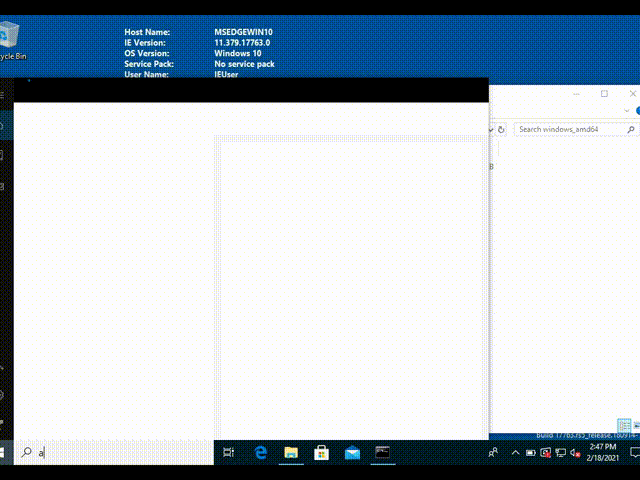Refresh the Explorer folder view
The height and width of the screenshot is (480, 640).
pos(501,130)
